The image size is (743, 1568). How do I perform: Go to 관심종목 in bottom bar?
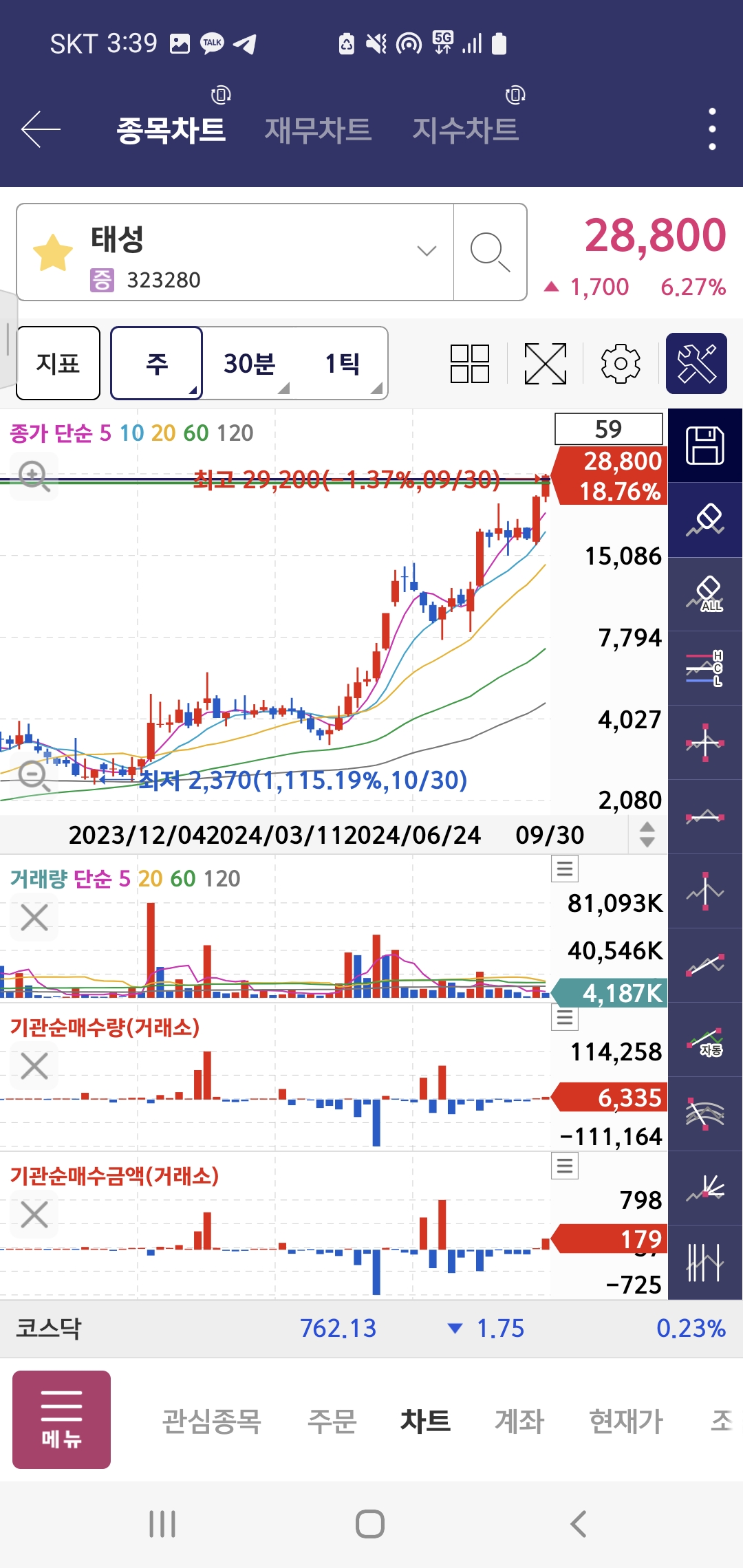(211, 1421)
